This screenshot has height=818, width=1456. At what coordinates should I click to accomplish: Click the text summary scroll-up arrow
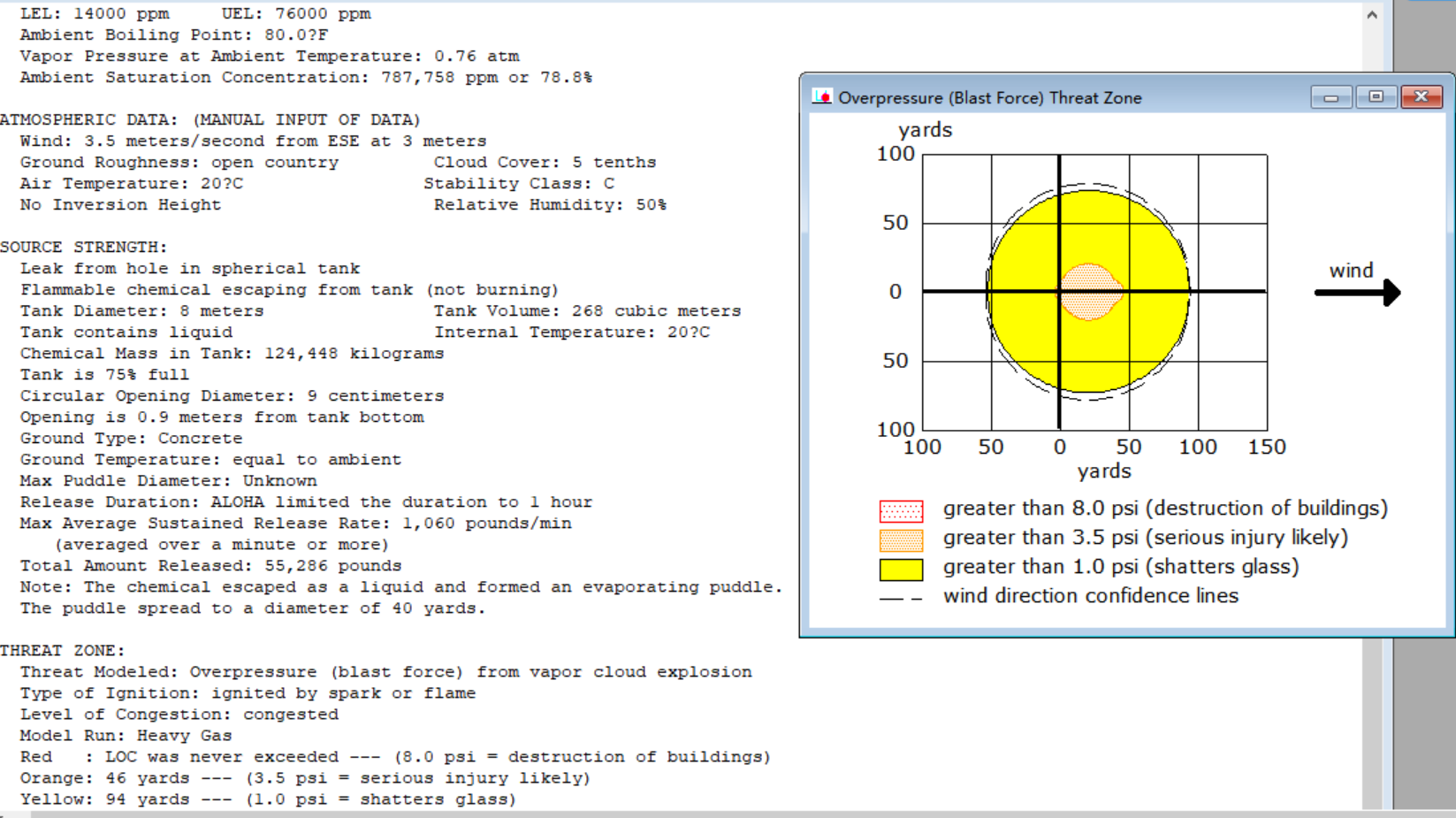[1372, 15]
